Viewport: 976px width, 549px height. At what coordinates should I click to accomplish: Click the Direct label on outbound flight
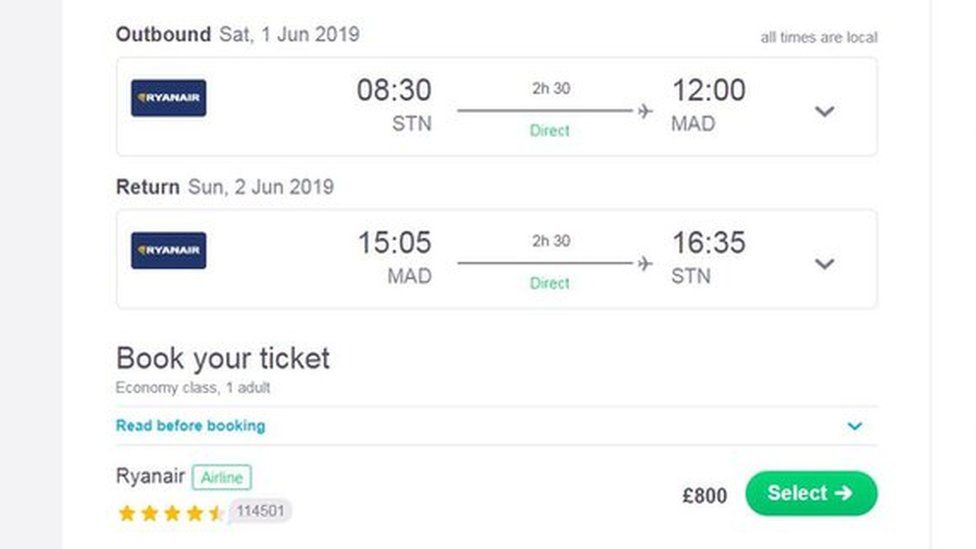pyautogui.click(x=550, y=131)
